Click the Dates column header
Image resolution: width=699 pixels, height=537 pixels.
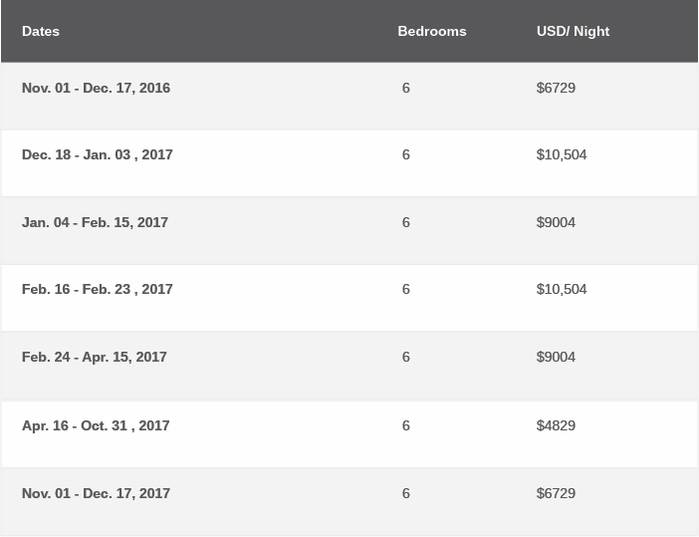click(41, 31)
